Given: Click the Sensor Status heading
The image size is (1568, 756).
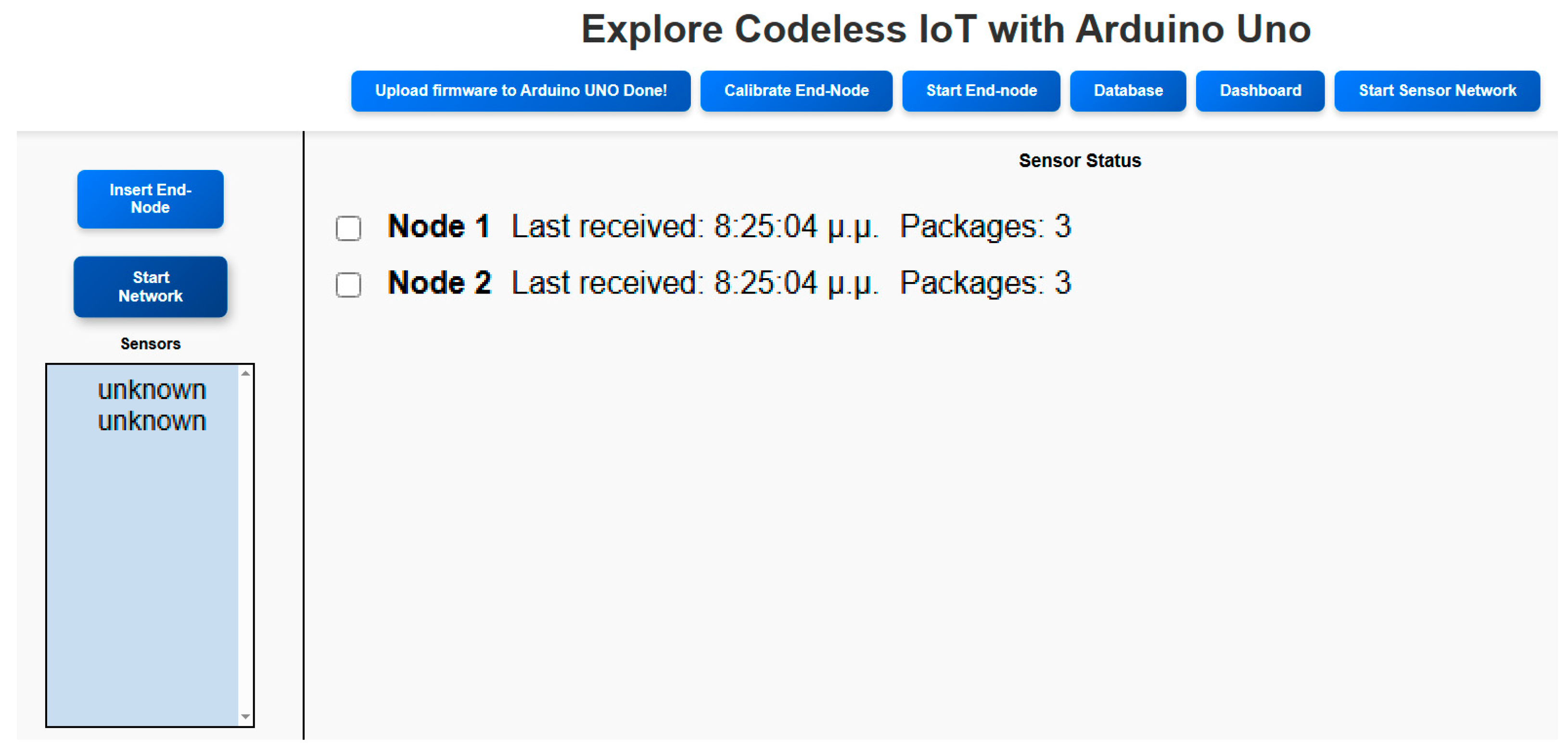Looking at the screenshot, I should coord(1080,161).
